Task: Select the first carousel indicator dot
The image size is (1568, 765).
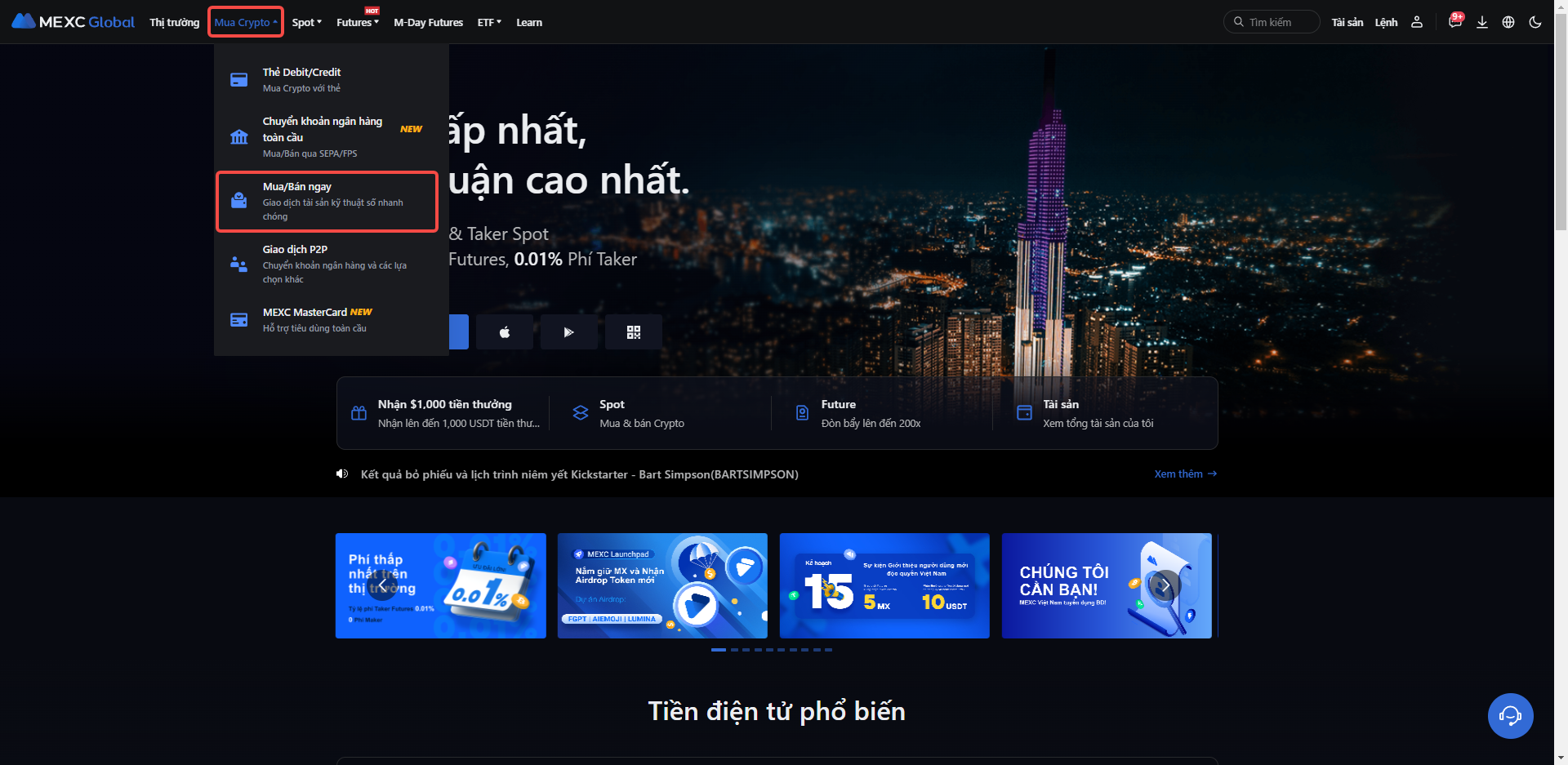Action: (719, 650)
